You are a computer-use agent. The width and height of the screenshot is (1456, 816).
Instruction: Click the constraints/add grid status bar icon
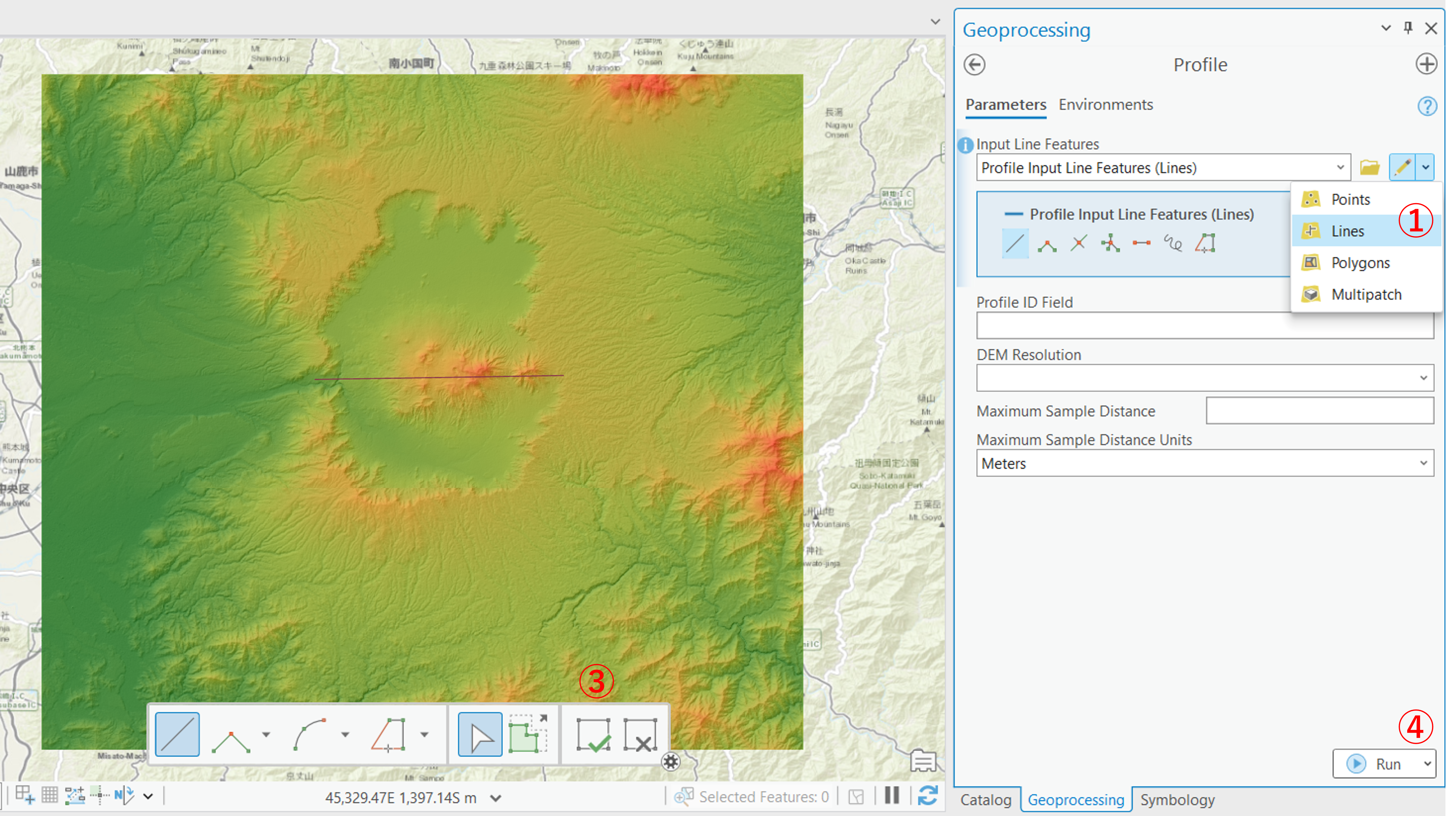24,795
